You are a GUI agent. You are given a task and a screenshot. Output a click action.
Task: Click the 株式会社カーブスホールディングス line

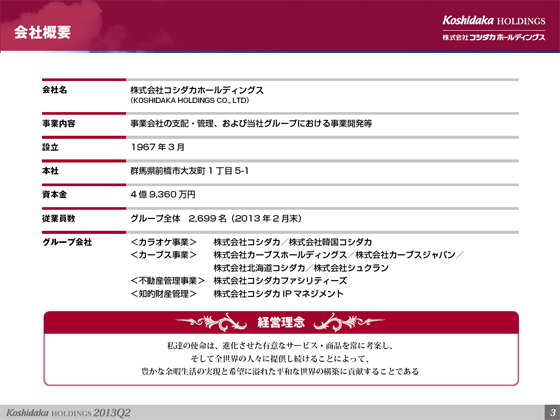[339, 255]
